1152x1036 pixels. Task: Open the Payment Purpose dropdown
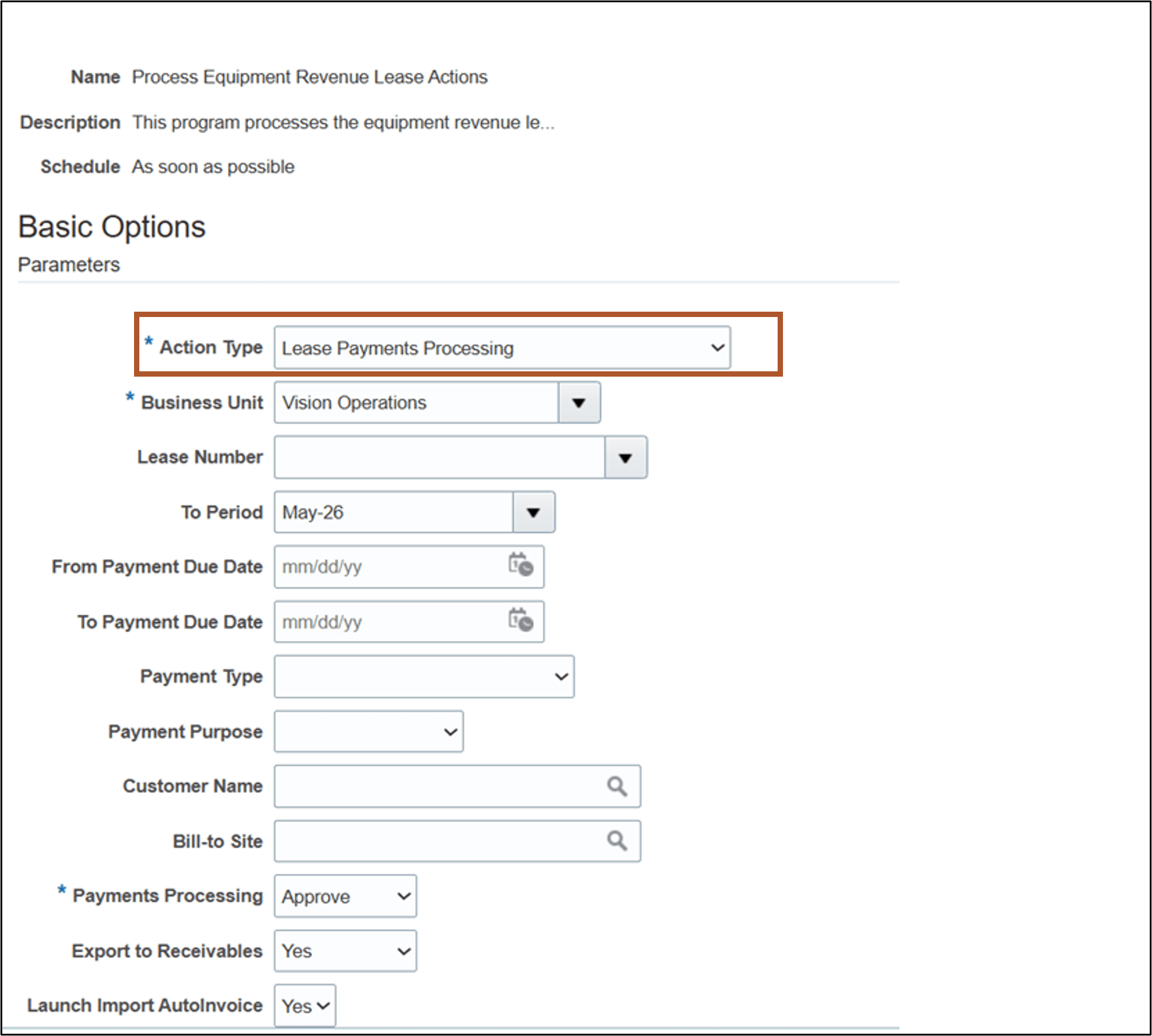(x=368, y=731)
